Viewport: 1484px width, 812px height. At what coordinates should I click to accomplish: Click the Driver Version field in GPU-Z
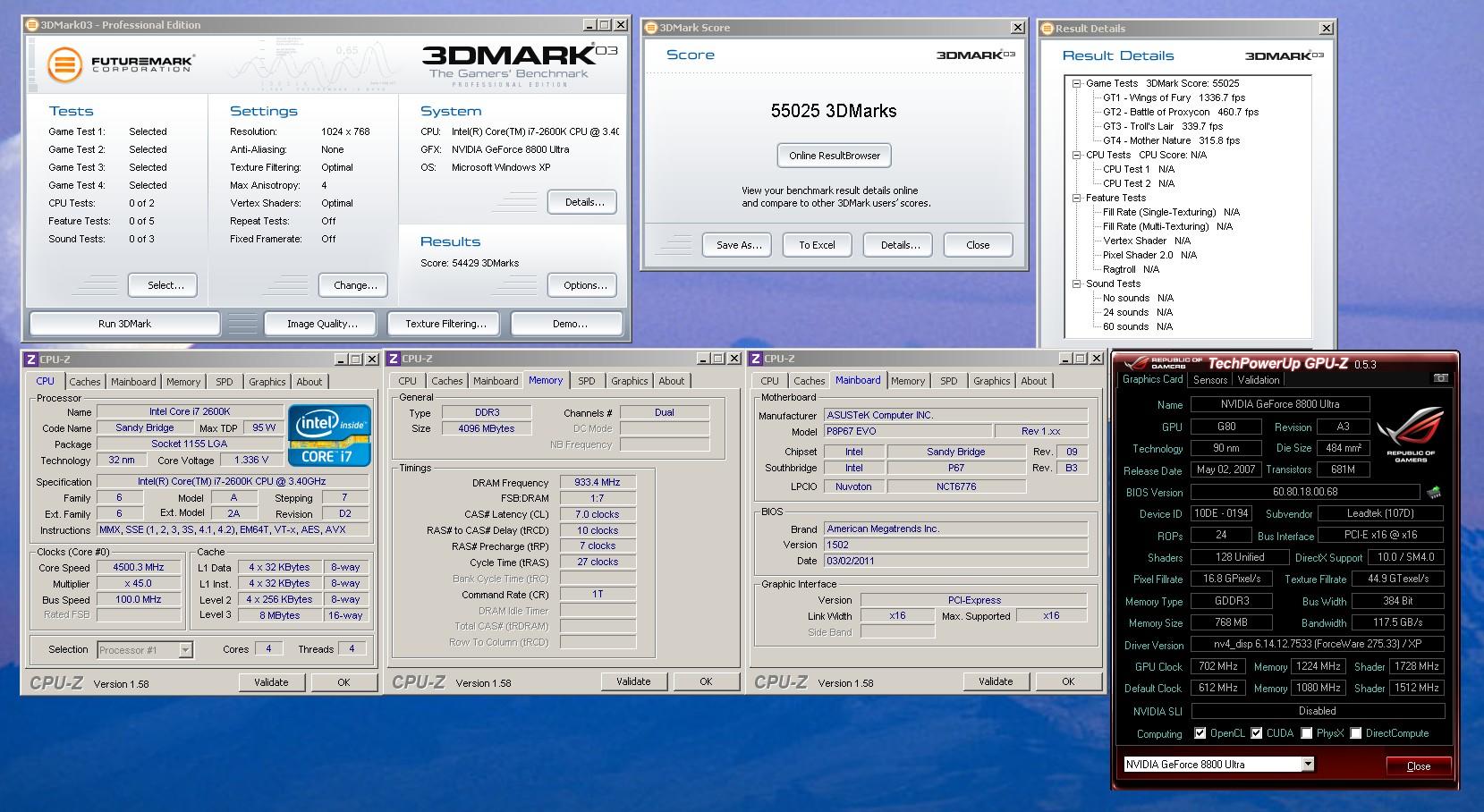tap(1318, 644)
